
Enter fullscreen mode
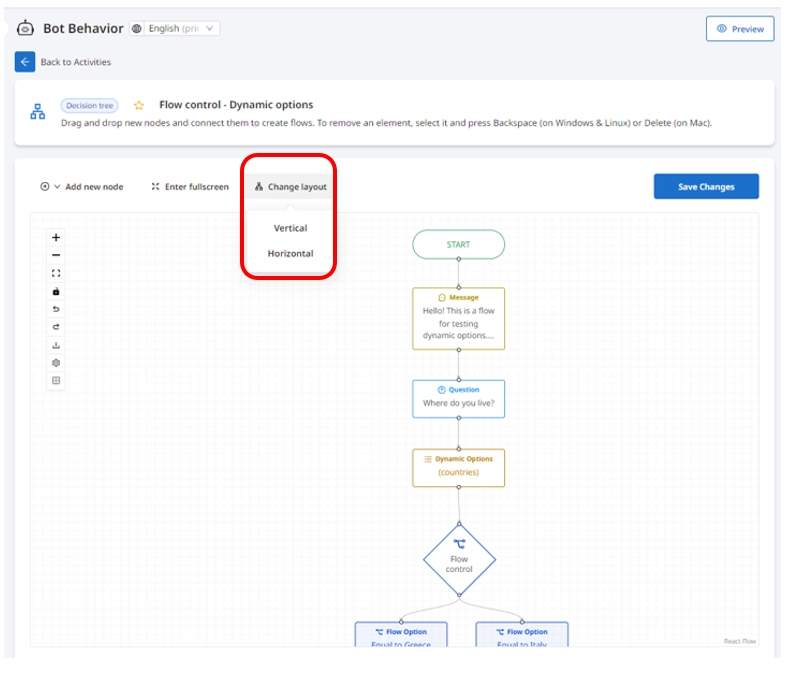pyautogui.click(x=190, y=187)
